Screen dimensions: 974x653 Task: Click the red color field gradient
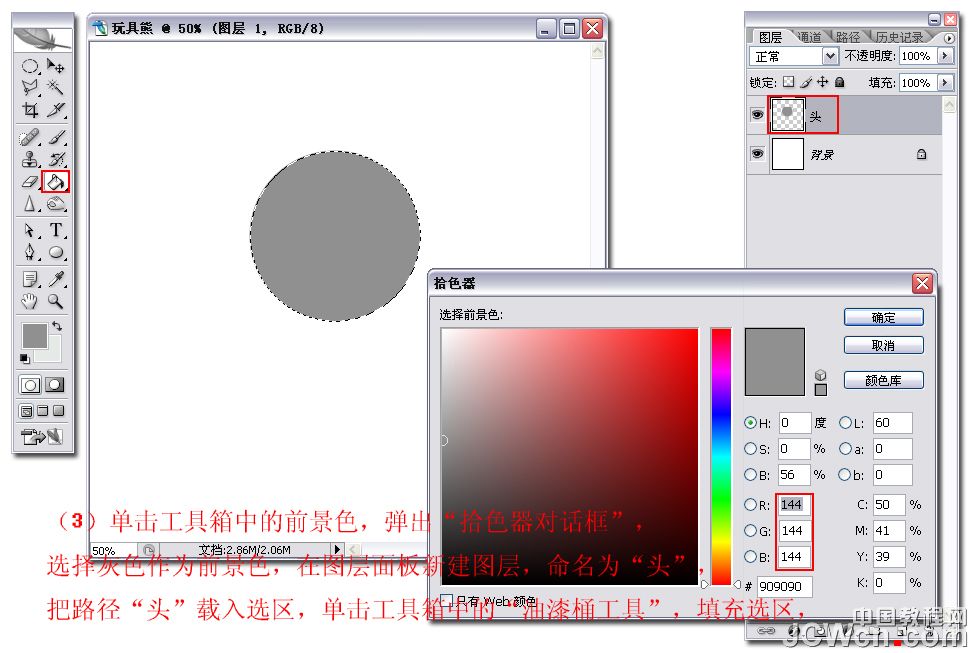570,457
